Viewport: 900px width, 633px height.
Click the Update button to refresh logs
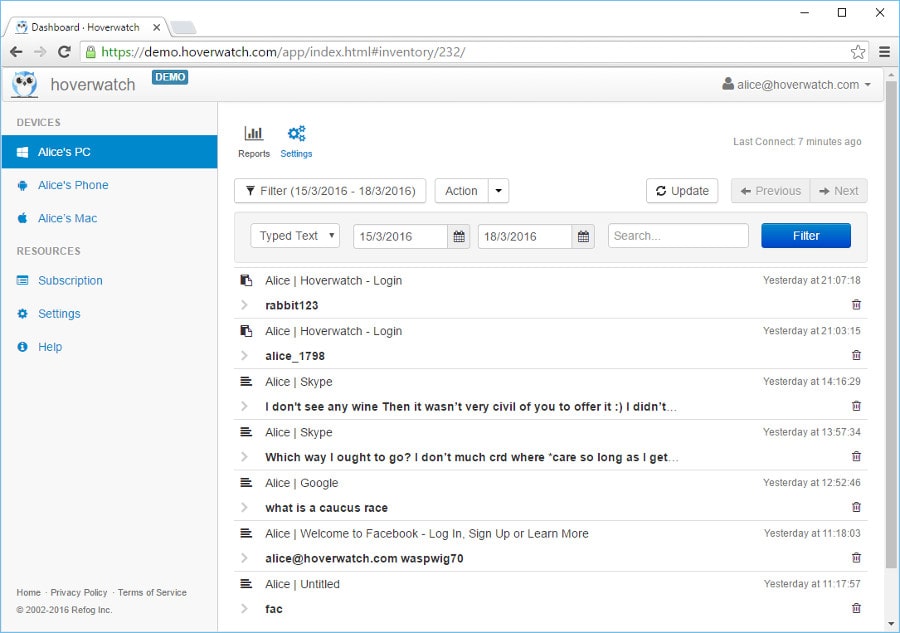681,191
